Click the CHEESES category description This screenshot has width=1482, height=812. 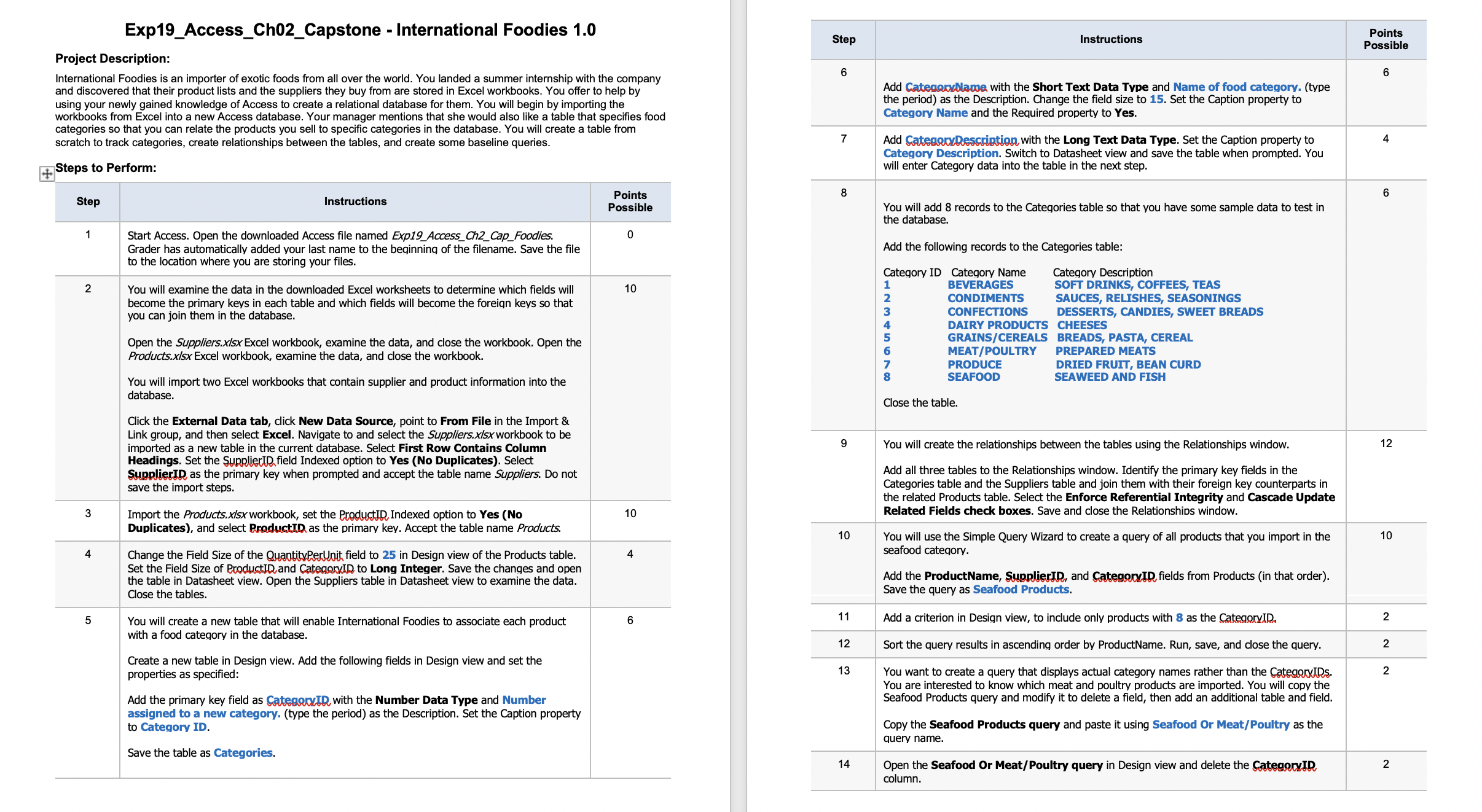pos(1081,325)
